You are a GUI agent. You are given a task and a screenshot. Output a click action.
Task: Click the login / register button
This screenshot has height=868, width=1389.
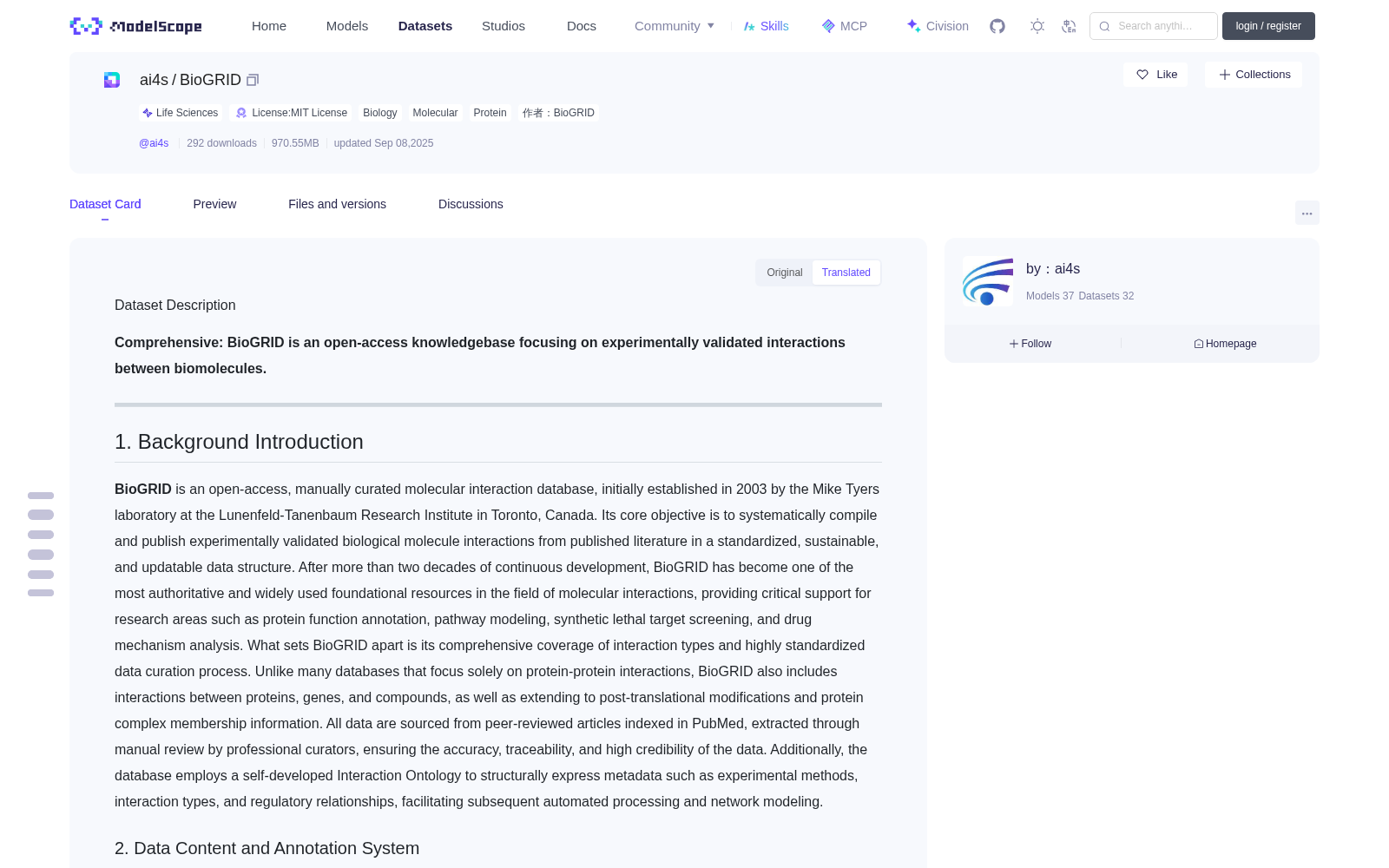[1268, 26]
